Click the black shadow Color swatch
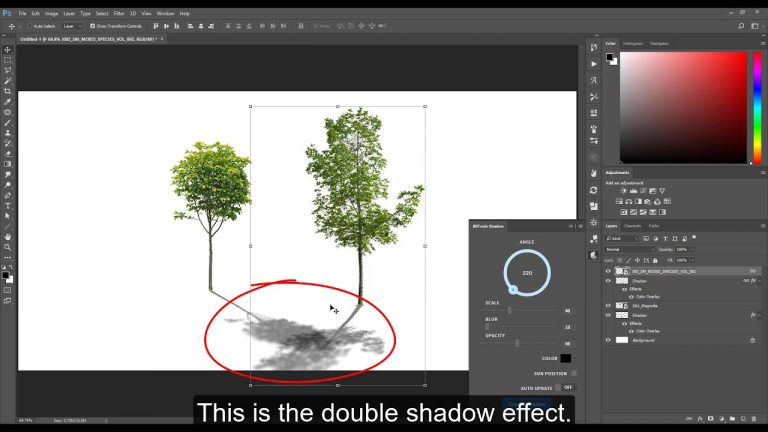768x432 pixels. click(565, 358)
